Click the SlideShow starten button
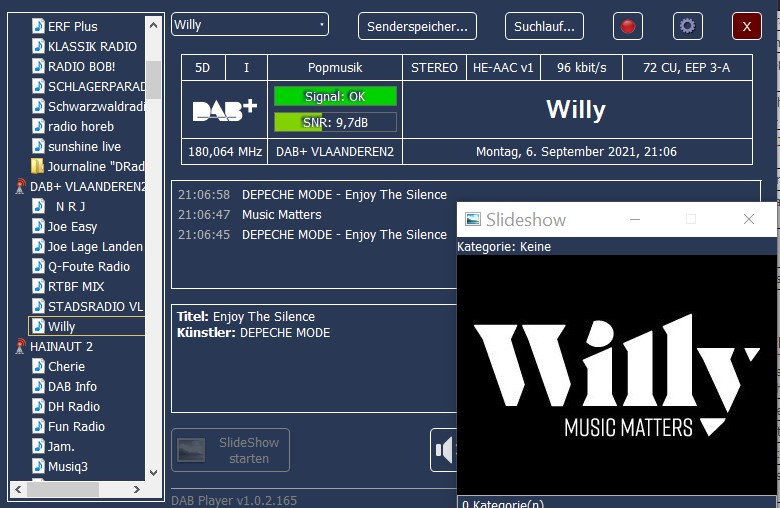 click(230, 450)
